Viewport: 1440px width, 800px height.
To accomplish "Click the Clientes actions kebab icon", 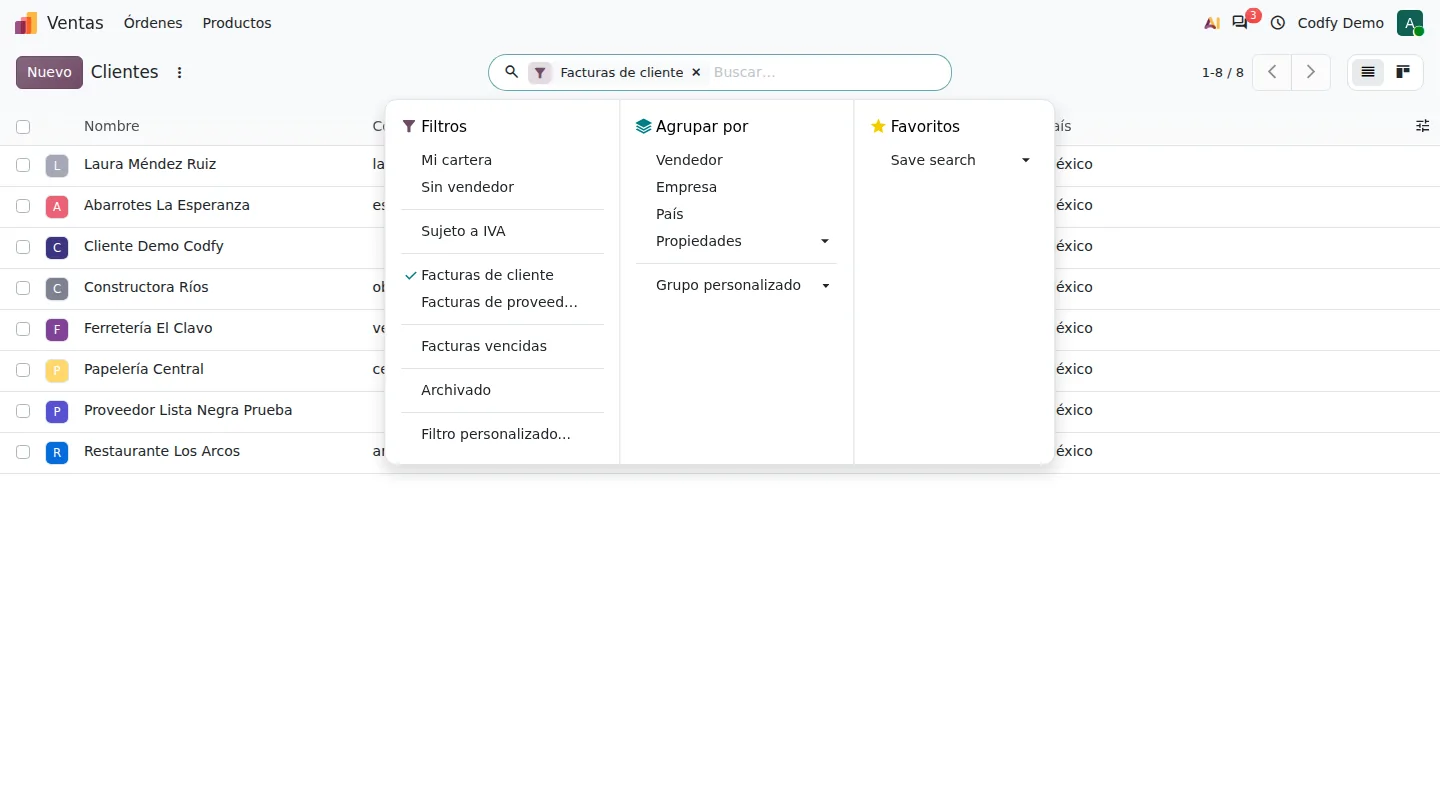I will [180, 72].
